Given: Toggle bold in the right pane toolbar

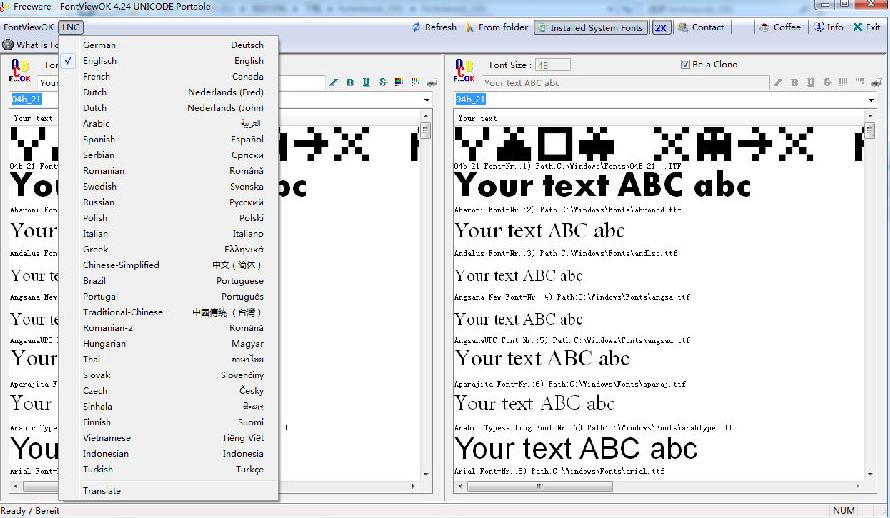Looking at the screenshot, I should click(x=792, y=82).
